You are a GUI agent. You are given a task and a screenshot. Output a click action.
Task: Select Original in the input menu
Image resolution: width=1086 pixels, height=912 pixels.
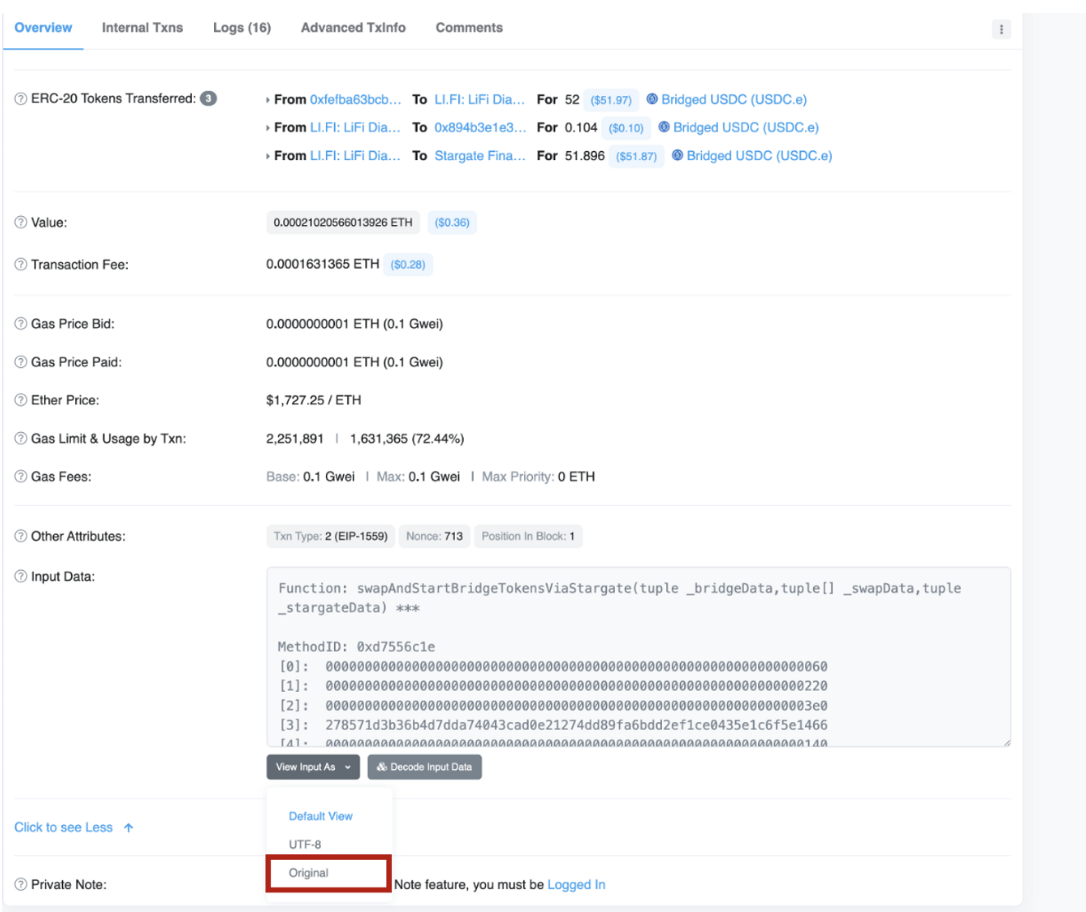[x=308, y=873]
